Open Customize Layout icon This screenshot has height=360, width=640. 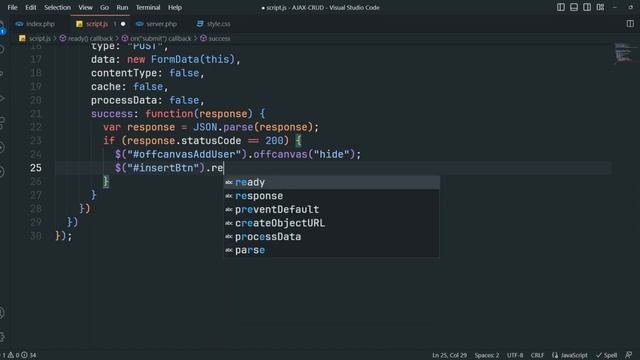[600, 7]
